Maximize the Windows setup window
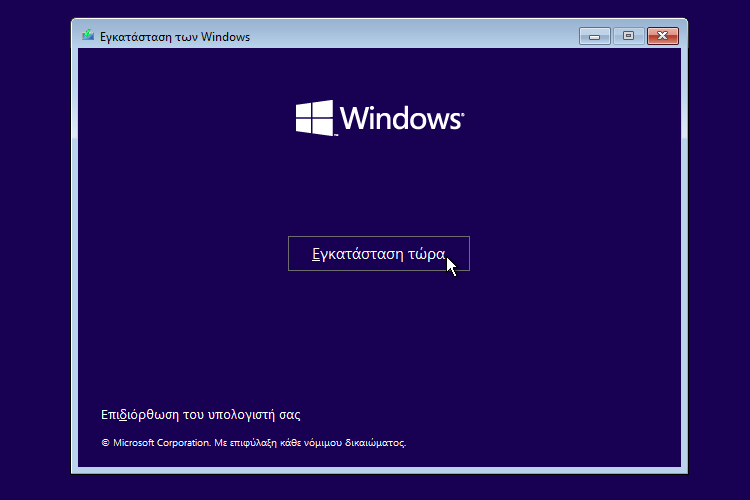 pos(628,36)
